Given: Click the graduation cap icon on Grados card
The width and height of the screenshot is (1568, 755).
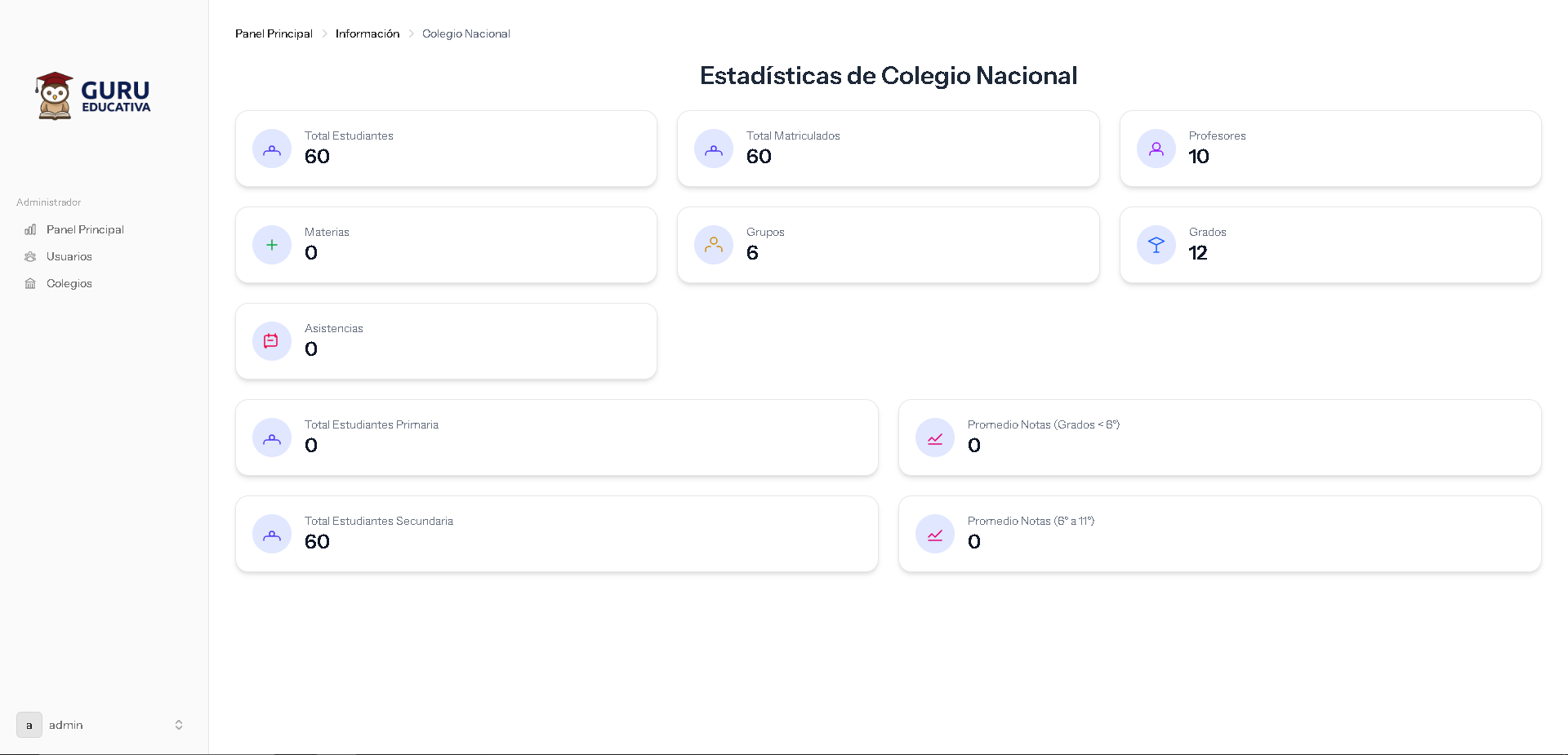Looking at the screenshot, I should pos(1156,244).
